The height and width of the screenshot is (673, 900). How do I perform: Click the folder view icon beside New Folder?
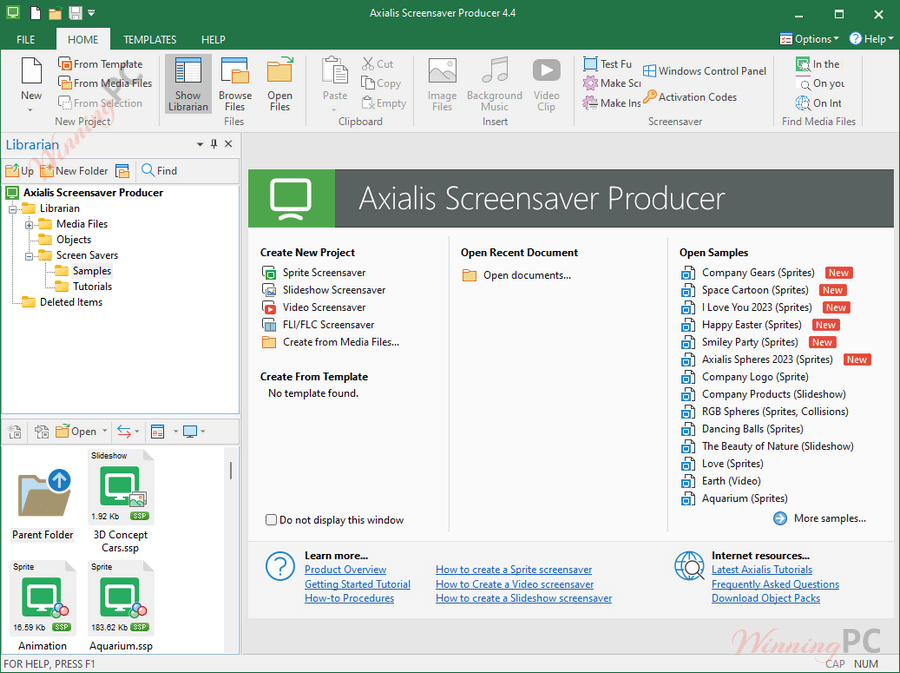[122, 171]
